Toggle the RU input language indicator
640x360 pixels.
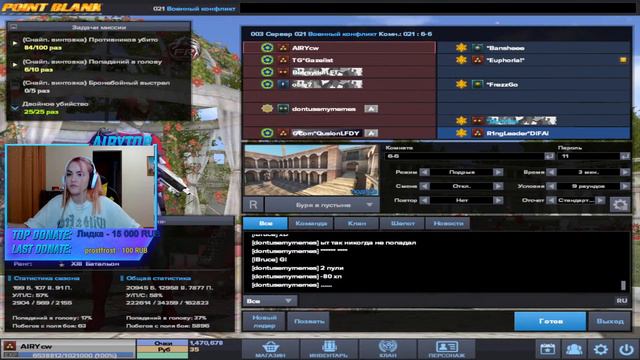[622, 301]
